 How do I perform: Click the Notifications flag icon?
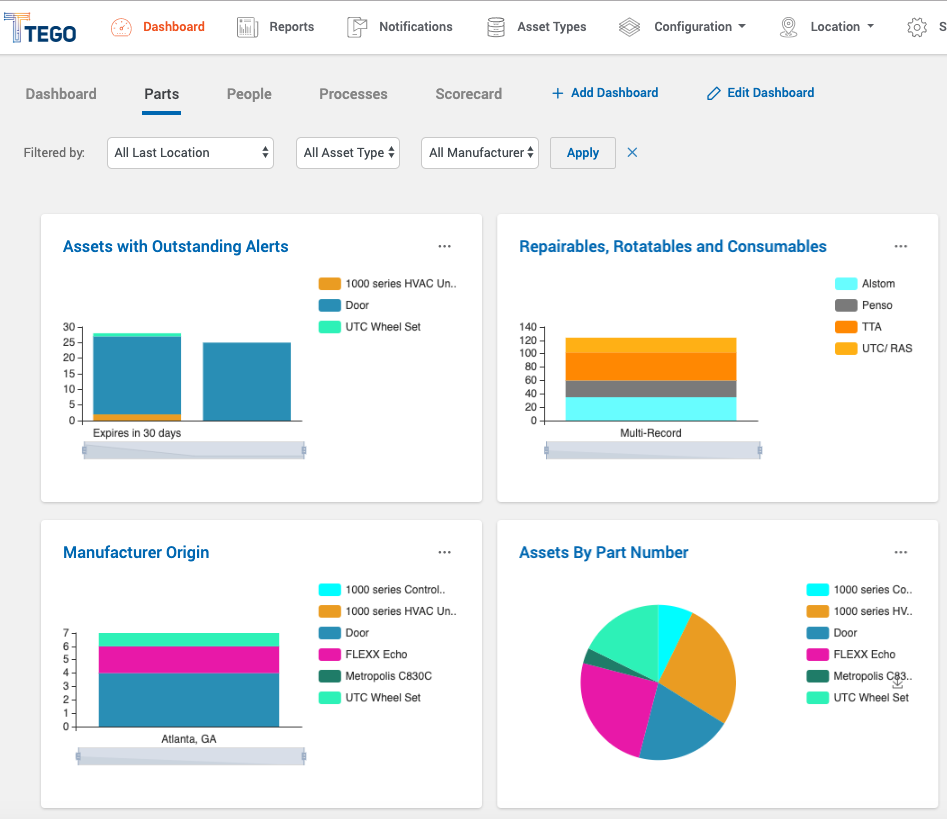click(x=356, y=27)
